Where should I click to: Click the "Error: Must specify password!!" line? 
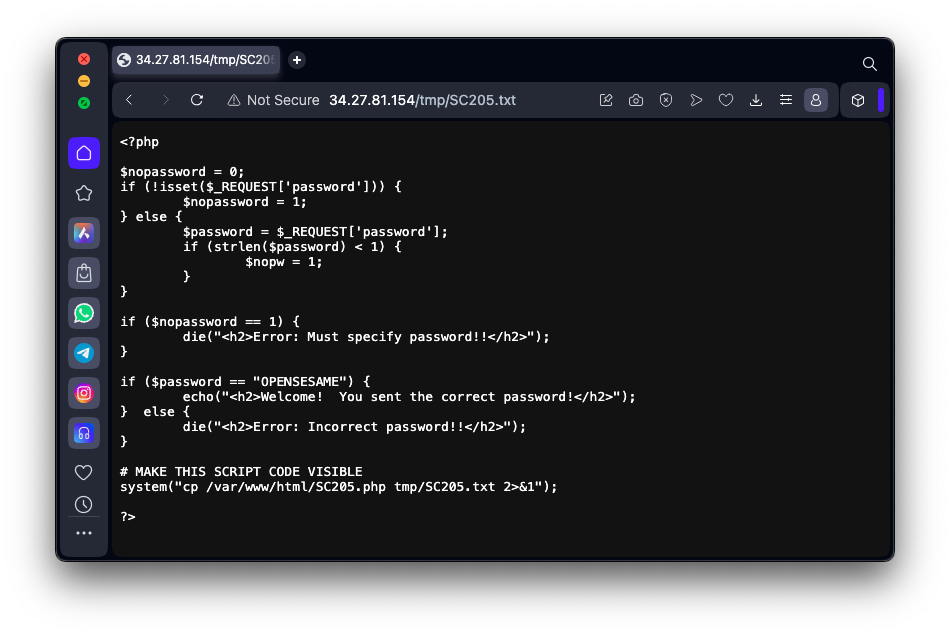coord(366,337)
